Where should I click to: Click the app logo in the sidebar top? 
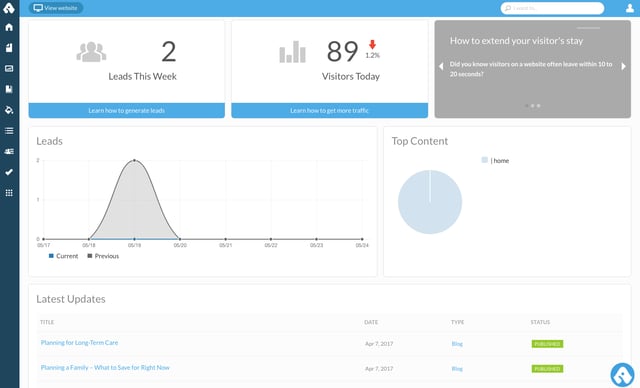point(9,8)
